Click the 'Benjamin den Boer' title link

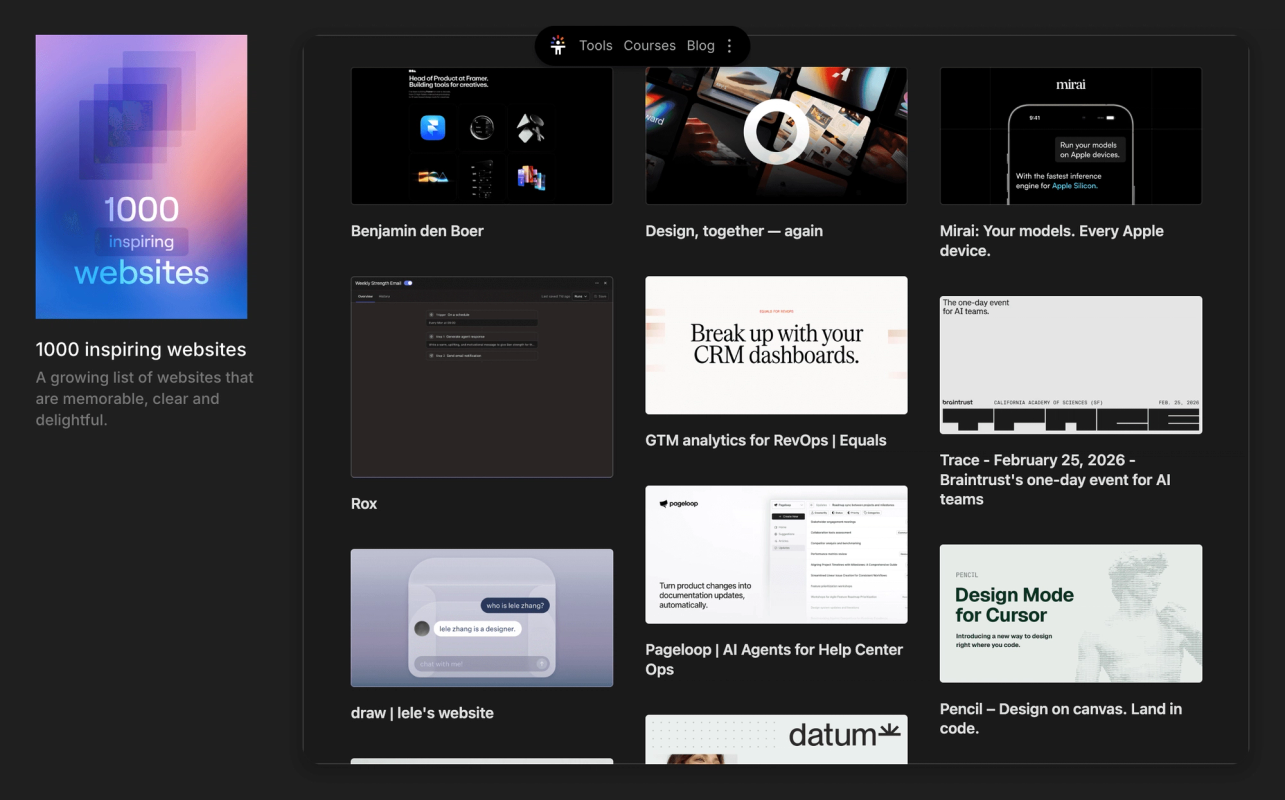click(x=417, y=231)
